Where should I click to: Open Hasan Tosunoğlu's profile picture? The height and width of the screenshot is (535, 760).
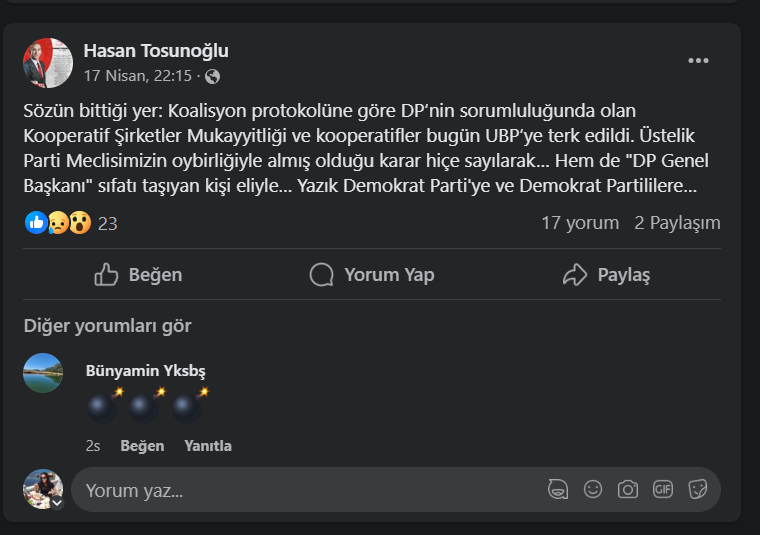(x=48, y=63)
